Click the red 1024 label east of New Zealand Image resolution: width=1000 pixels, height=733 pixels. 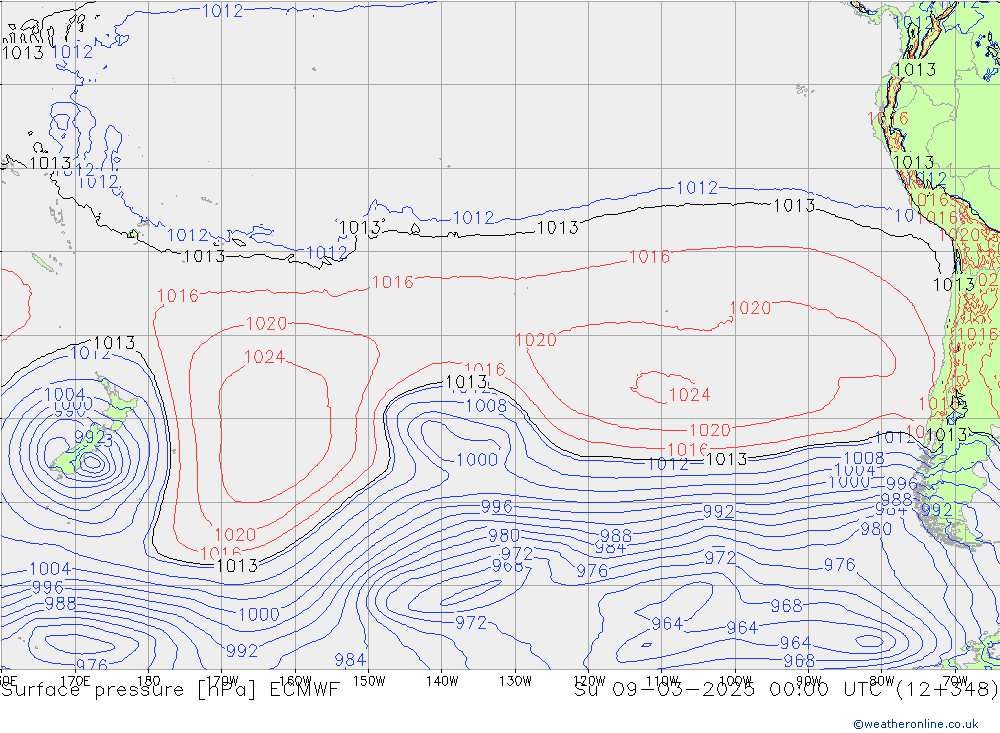click(x=264, y=357)
